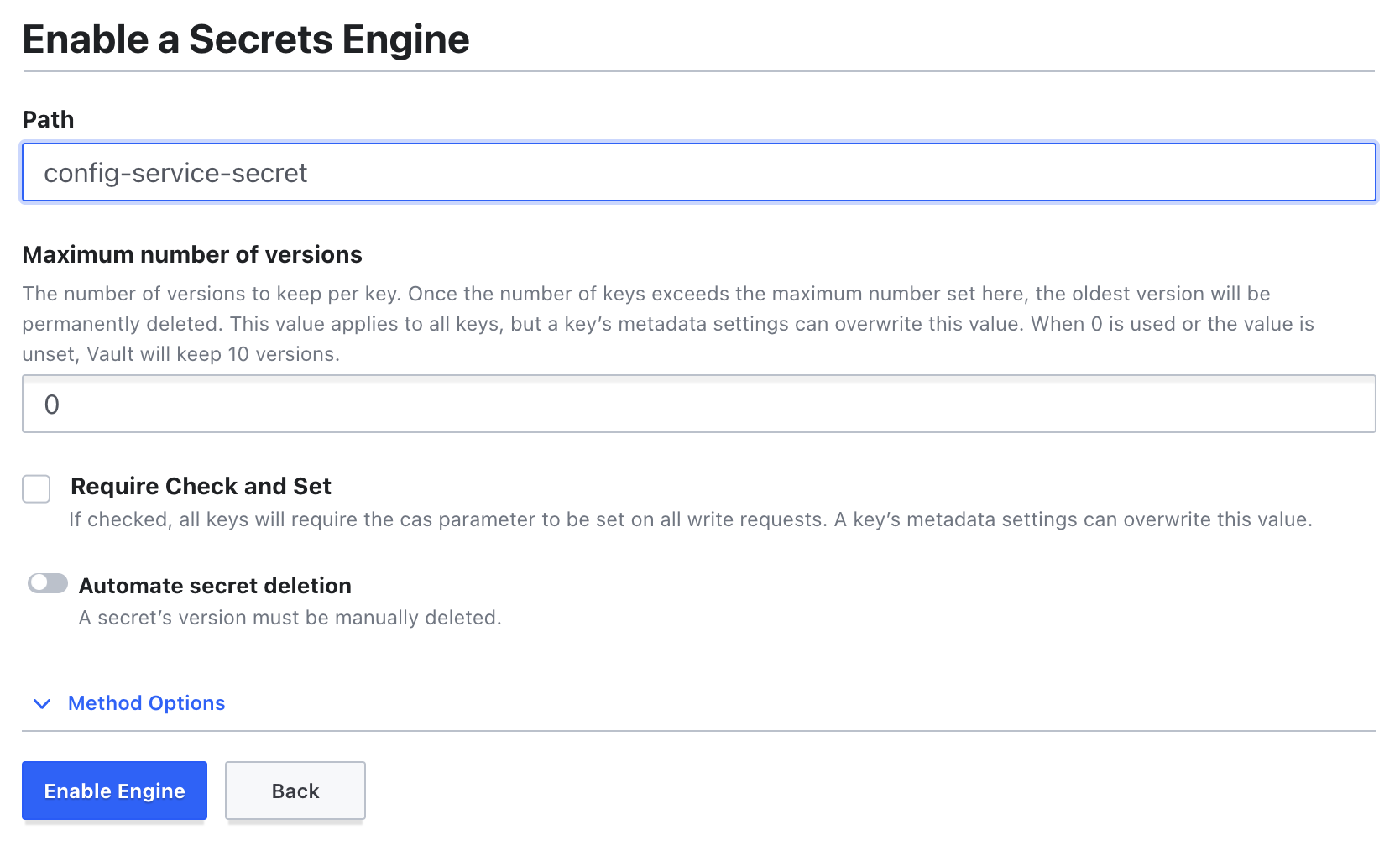1400x856 pixels.
Task: Toggle the Automate secret deletion switch
Action: [x=48, y=583]
